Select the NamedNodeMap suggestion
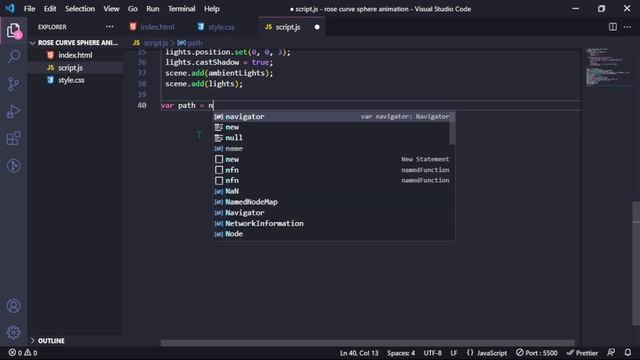This screenshot has height=360, width=640. [333, 202]
